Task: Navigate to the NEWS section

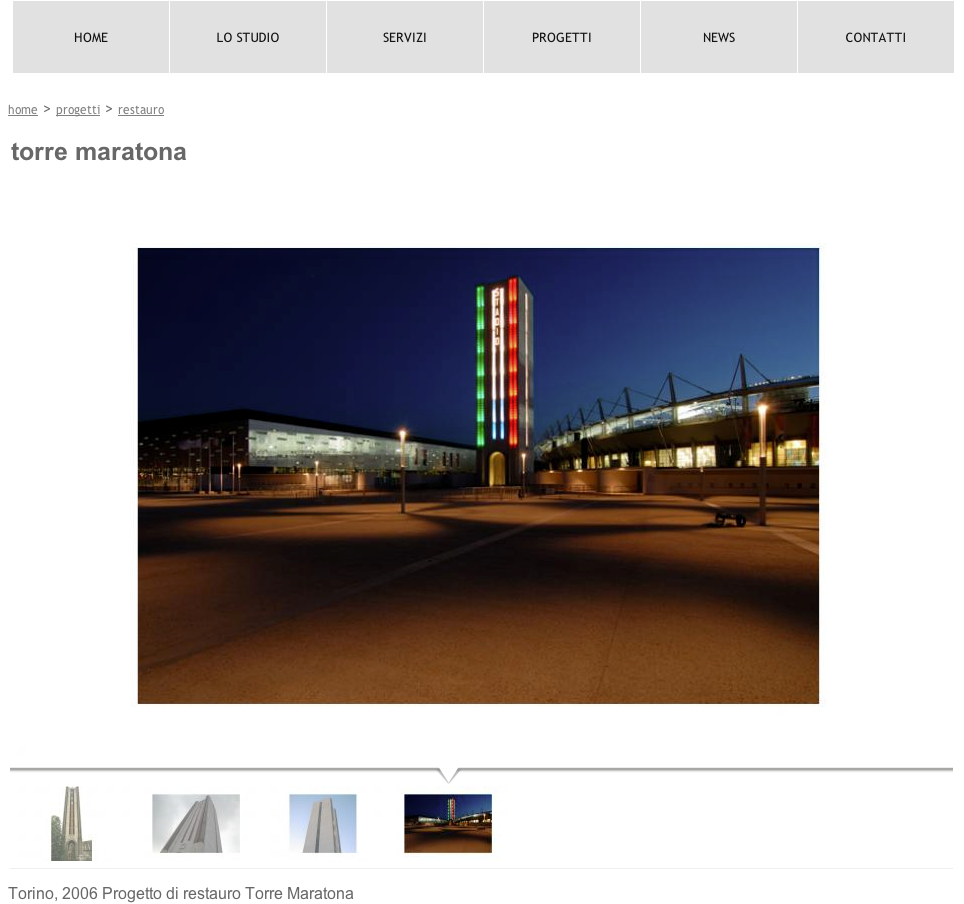Action: click(x=719, y=37)
